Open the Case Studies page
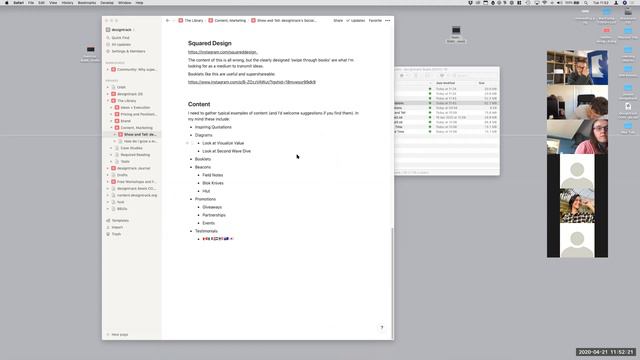Image resolution: width=640 pixels, height=360 pixels. pos(131,148)
